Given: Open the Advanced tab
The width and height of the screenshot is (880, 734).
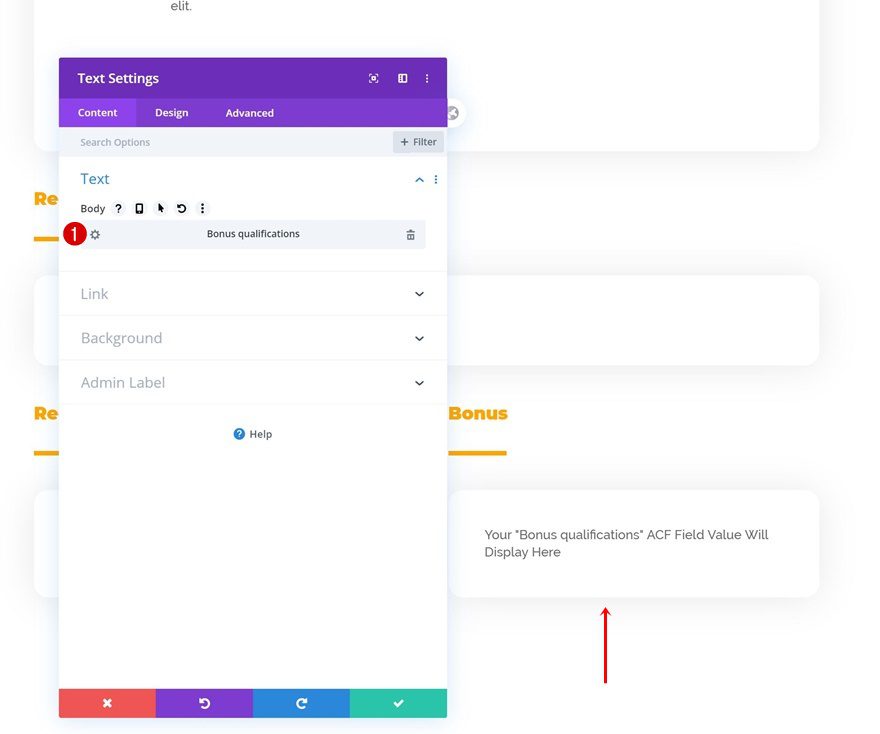Looking at the screenshot, I should point(248,112).
